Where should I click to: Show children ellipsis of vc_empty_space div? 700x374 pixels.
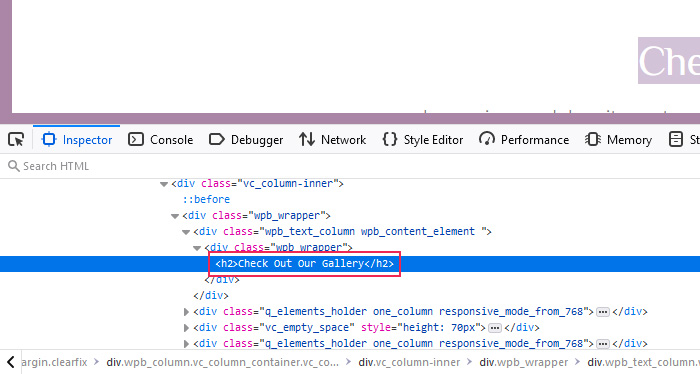(x=495, y=328)
